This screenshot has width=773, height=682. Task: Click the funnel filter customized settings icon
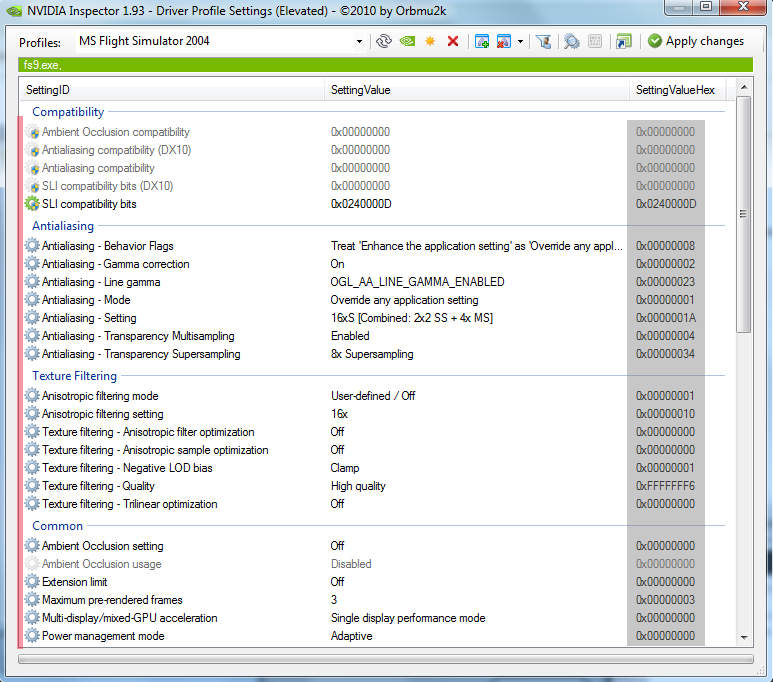pyautogui.click(x=543, y=41)
